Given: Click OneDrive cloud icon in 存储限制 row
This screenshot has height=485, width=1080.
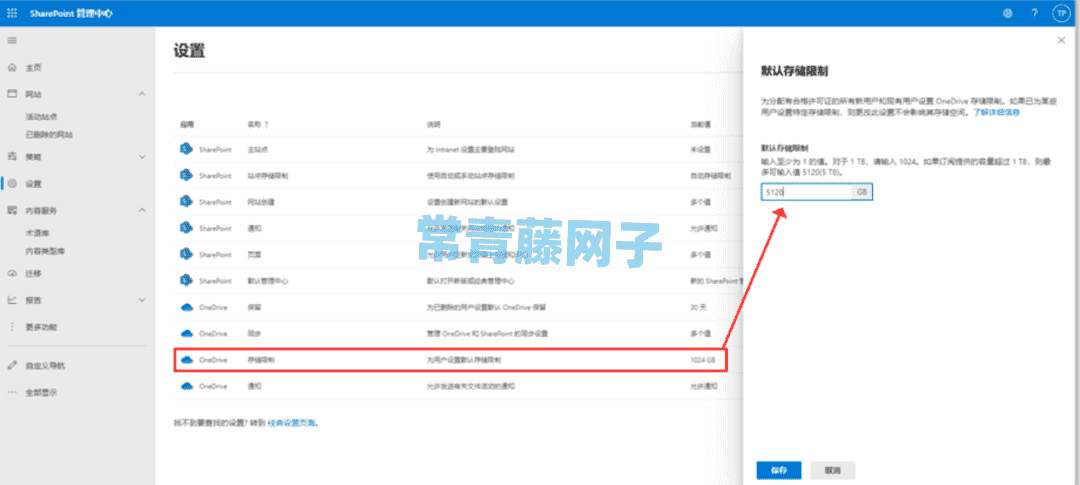Looking at the screenshot, I should 185,360.
